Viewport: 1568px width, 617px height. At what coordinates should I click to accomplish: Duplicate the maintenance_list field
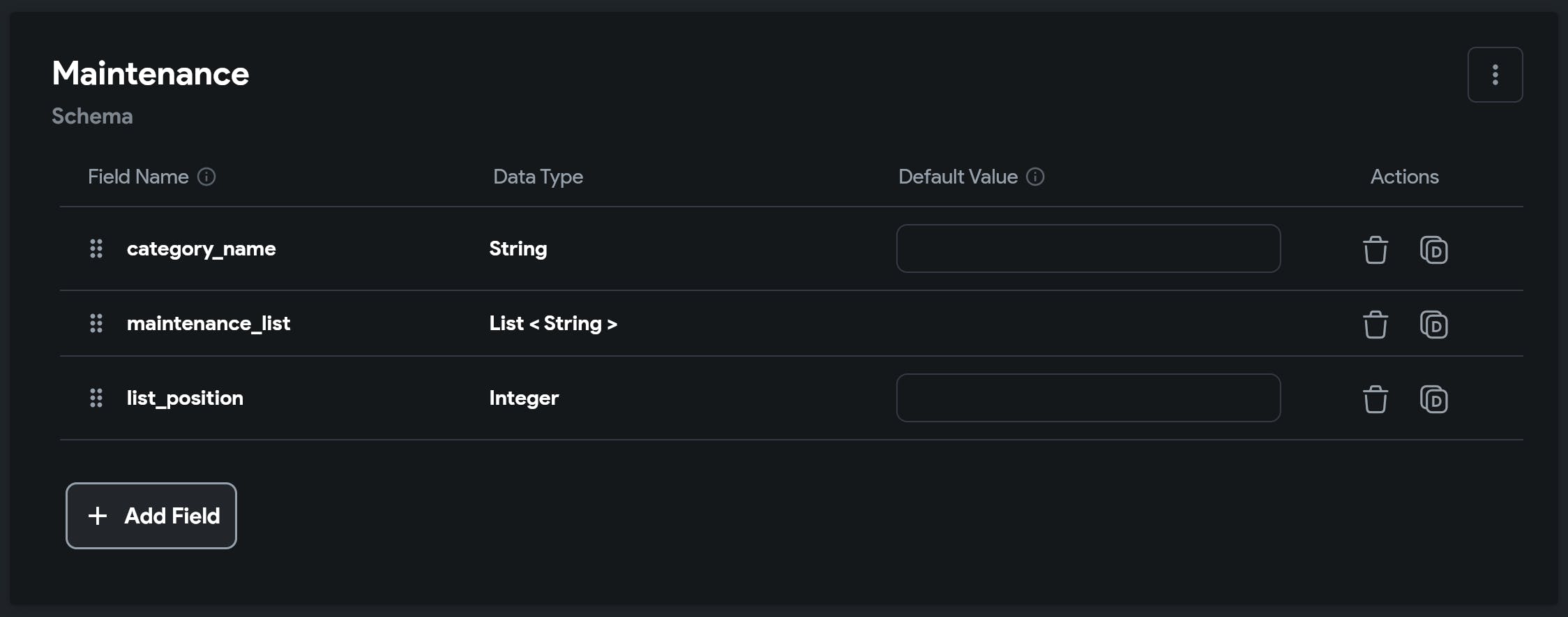pyautogui.click(x=1433, y=325)
